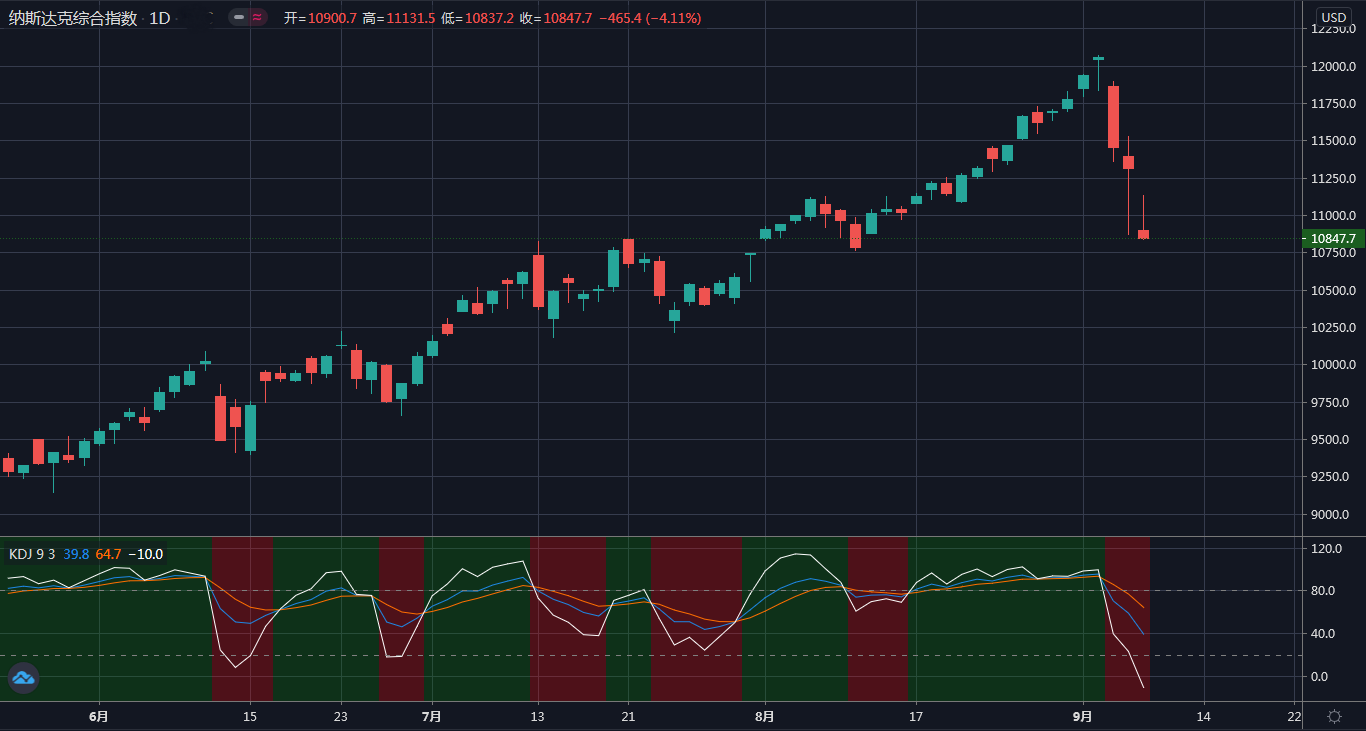Click the closing value 收=10847.7
Viewport: 1366px width, 731px height.
[x=556, y=18]
